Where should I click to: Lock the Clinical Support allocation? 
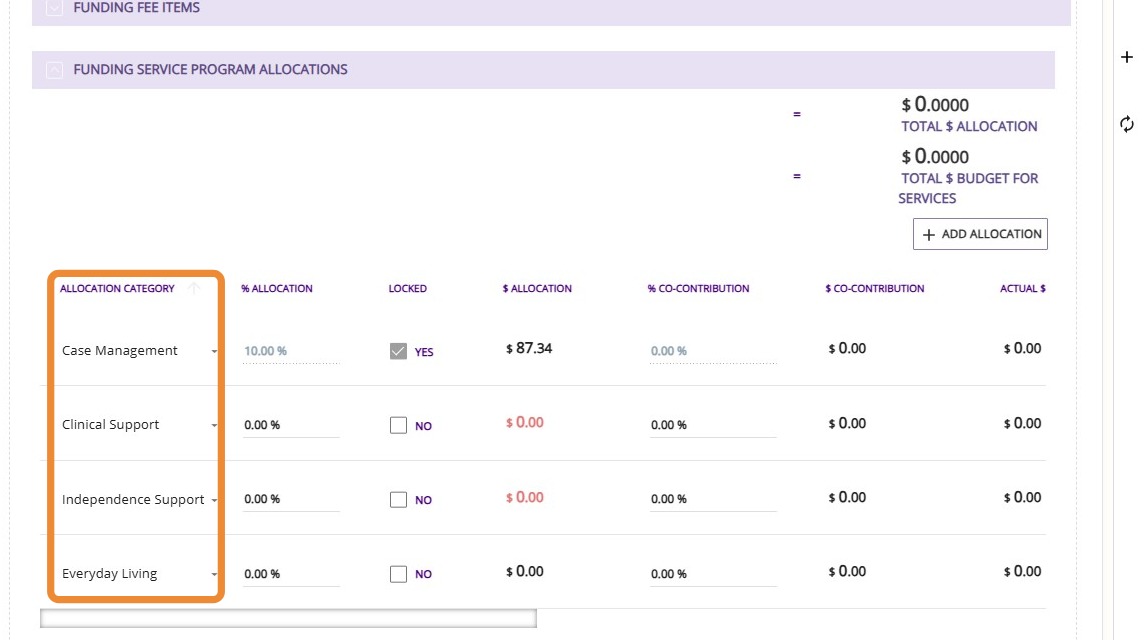(x=398, y=425)
